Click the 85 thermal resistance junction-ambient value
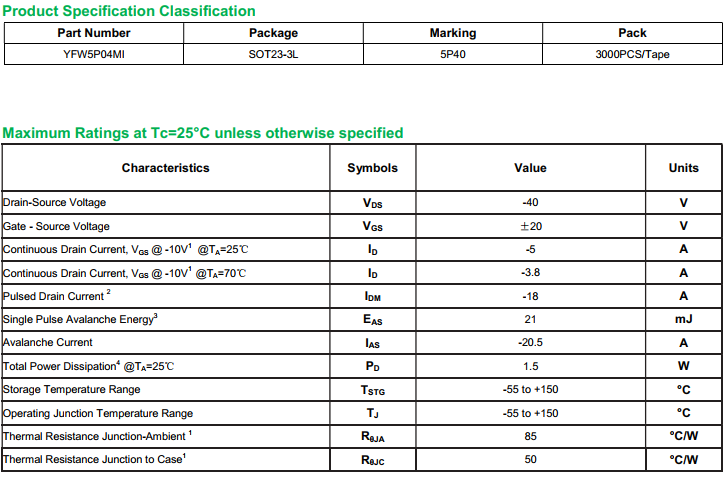 pyautogui.click(x=530, y=436)
